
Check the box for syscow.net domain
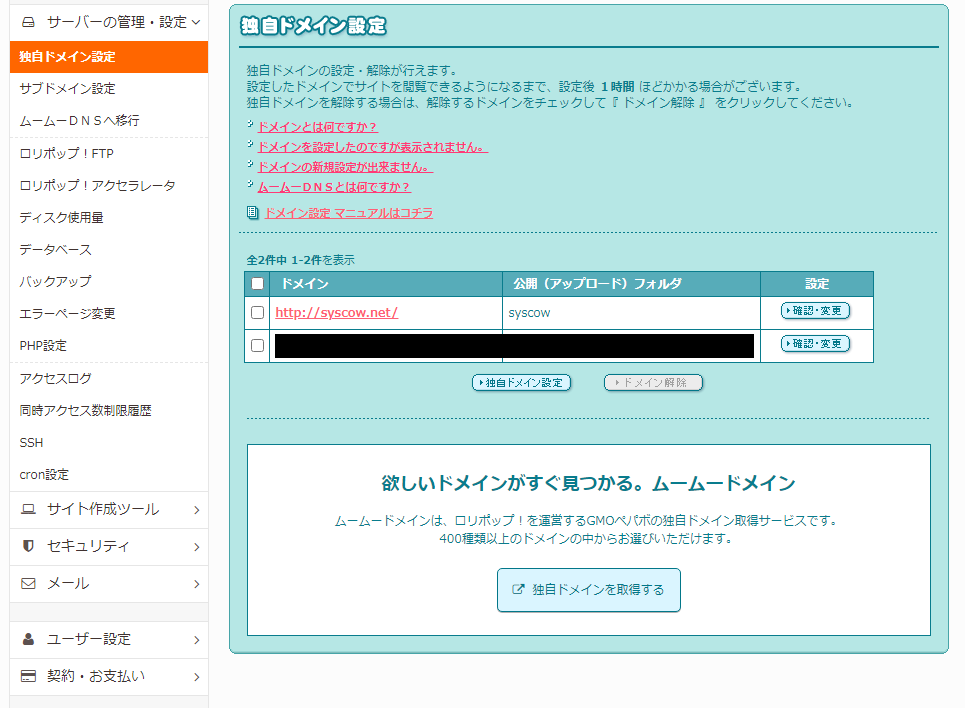click(257, 312)
